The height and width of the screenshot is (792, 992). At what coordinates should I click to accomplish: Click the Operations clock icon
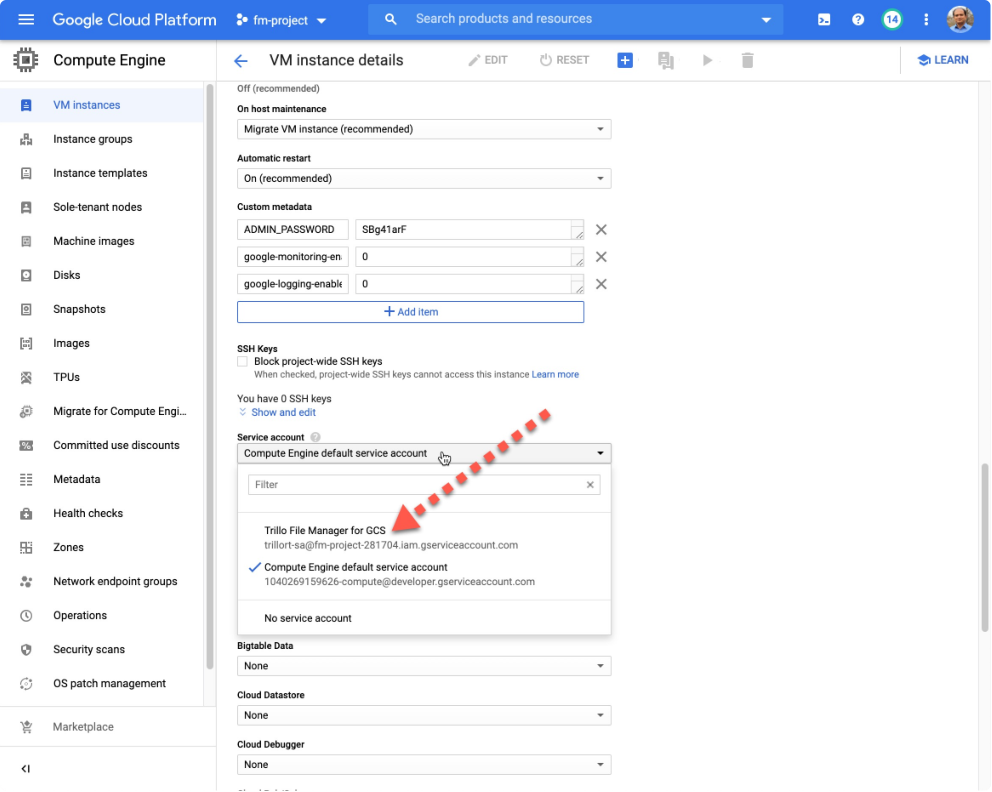coord(26,616)
